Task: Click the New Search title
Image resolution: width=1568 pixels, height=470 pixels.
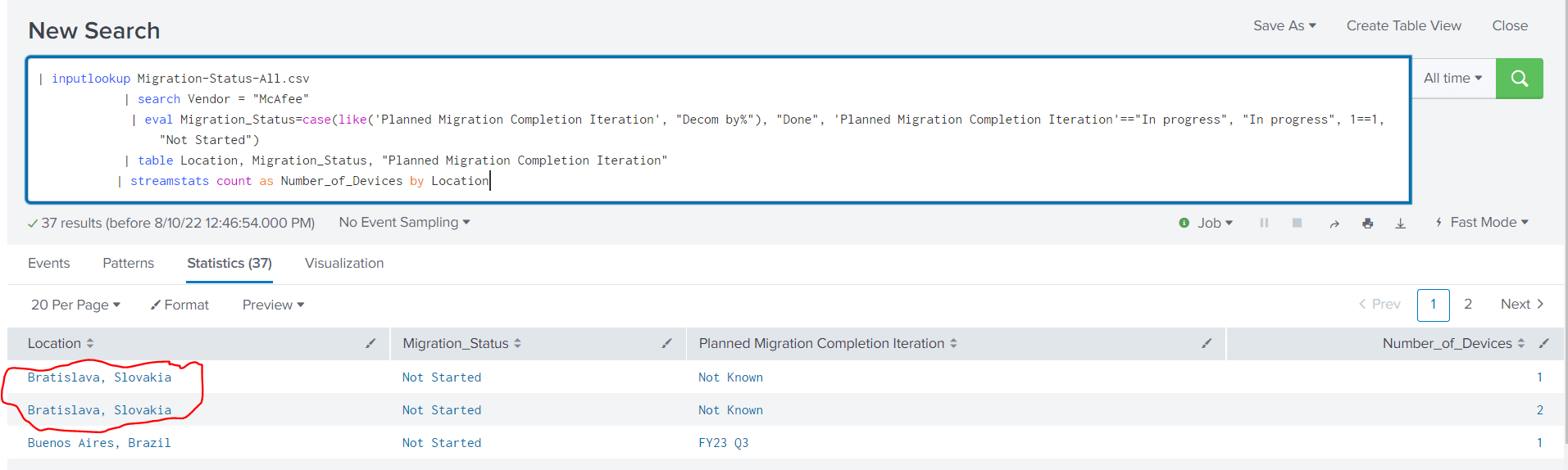Action: [x=94, y=30]
